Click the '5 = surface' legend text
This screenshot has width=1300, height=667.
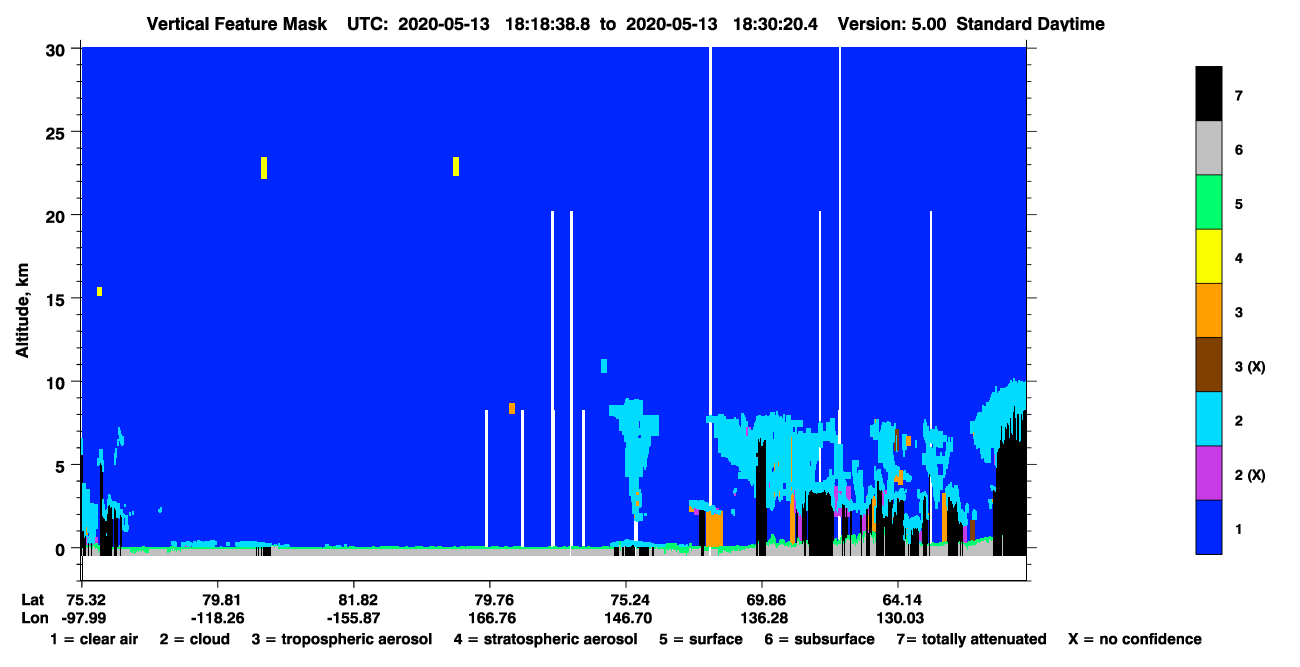(700, 639)
